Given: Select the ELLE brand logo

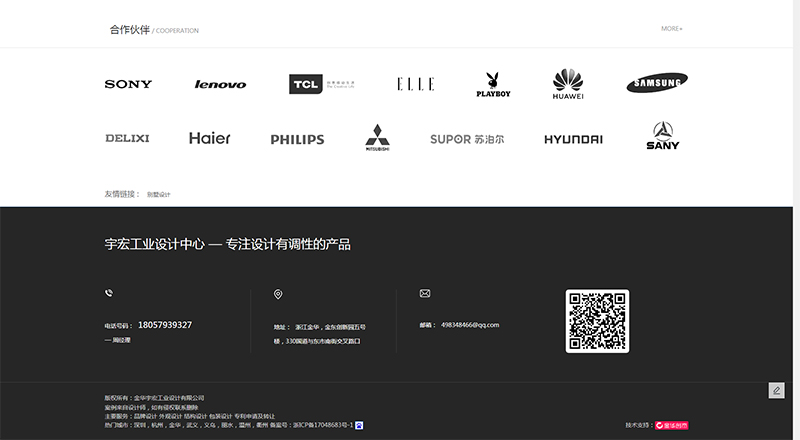Looking at the screenshot, I should tap(415, 84).
